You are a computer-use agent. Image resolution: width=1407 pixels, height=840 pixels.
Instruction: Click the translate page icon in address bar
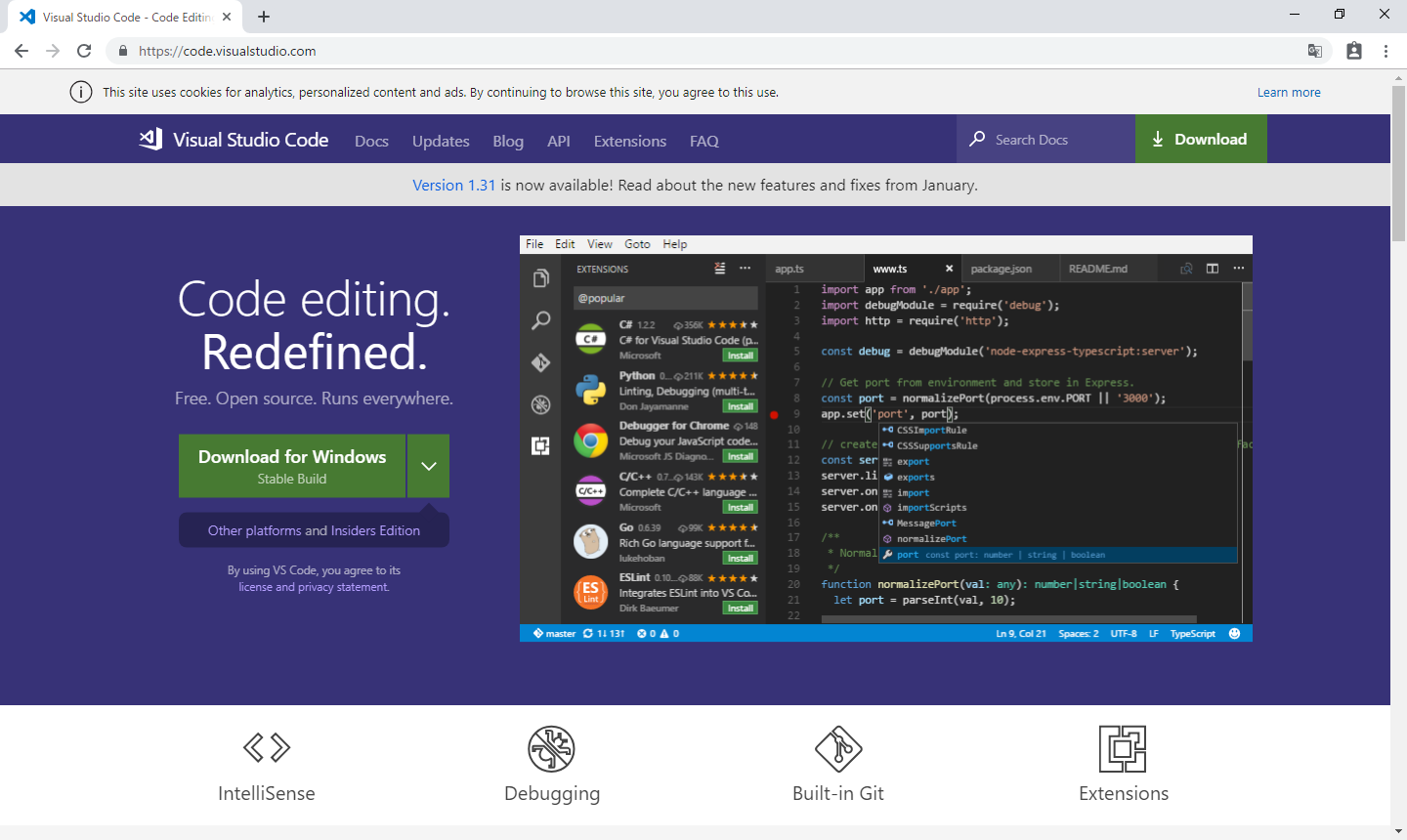tap(1315, 51)
